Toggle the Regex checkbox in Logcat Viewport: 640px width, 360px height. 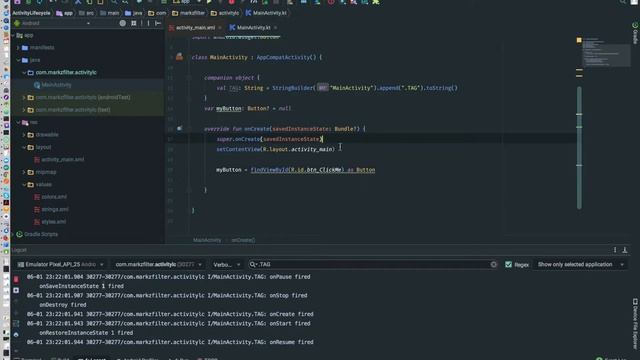coord(508,264)
